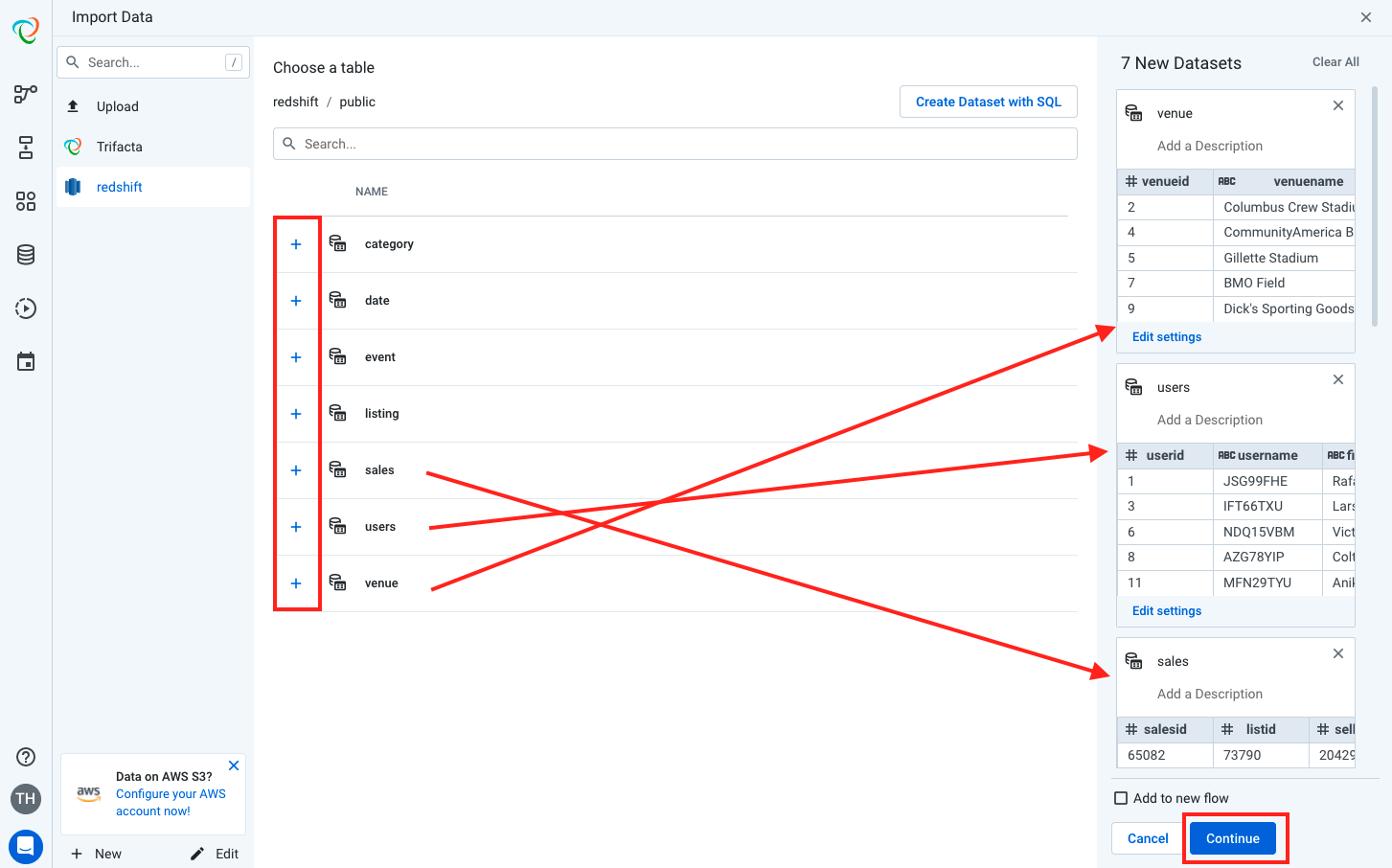Add the category table with its plus toggle

(296, 243)
